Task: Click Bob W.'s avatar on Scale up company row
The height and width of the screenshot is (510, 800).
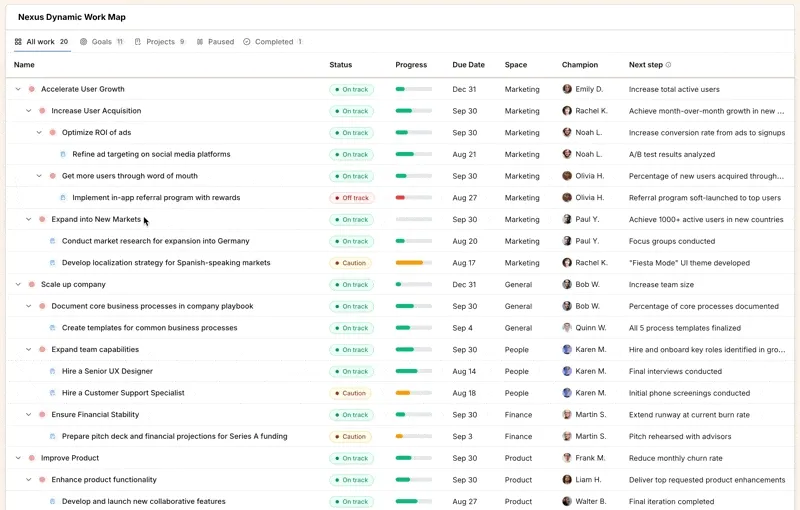Action: [567, 285]
